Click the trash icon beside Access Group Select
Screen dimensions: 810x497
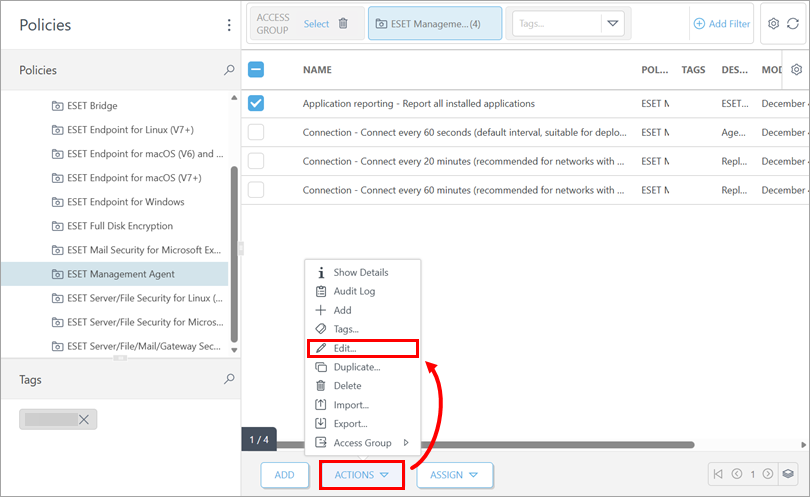[343, 24]
